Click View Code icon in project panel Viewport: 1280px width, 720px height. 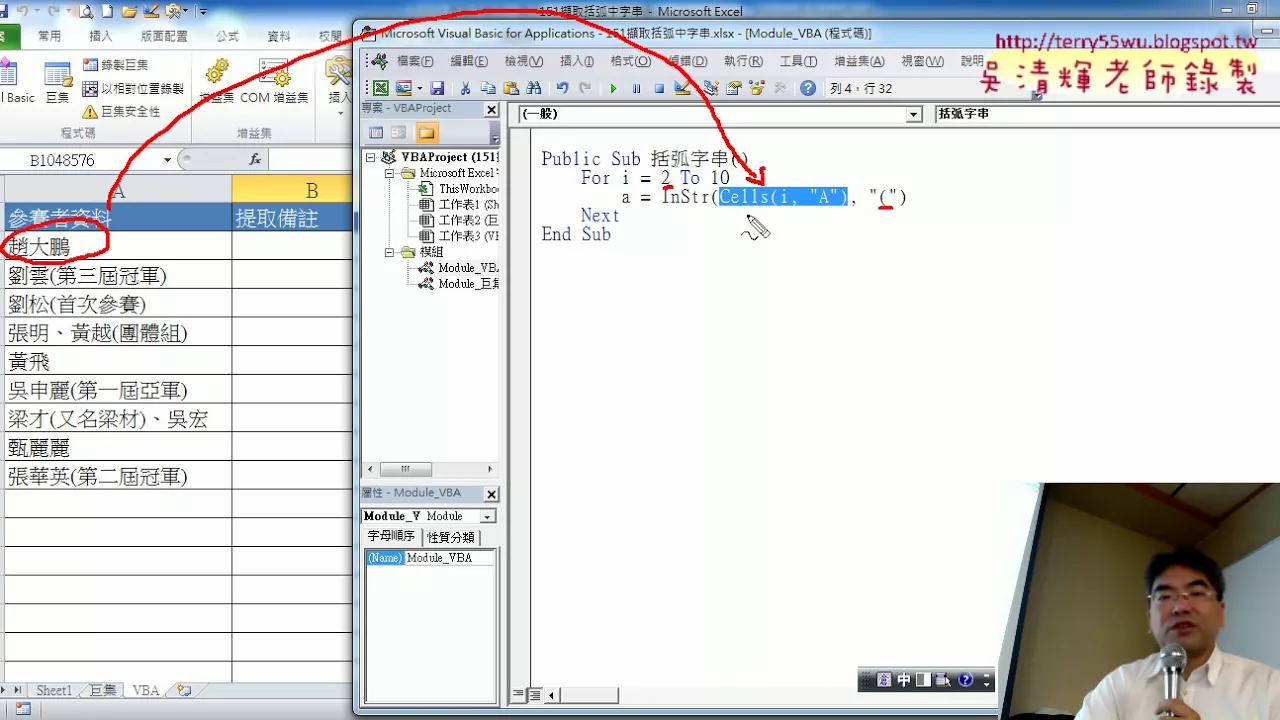tap(376, 132)
